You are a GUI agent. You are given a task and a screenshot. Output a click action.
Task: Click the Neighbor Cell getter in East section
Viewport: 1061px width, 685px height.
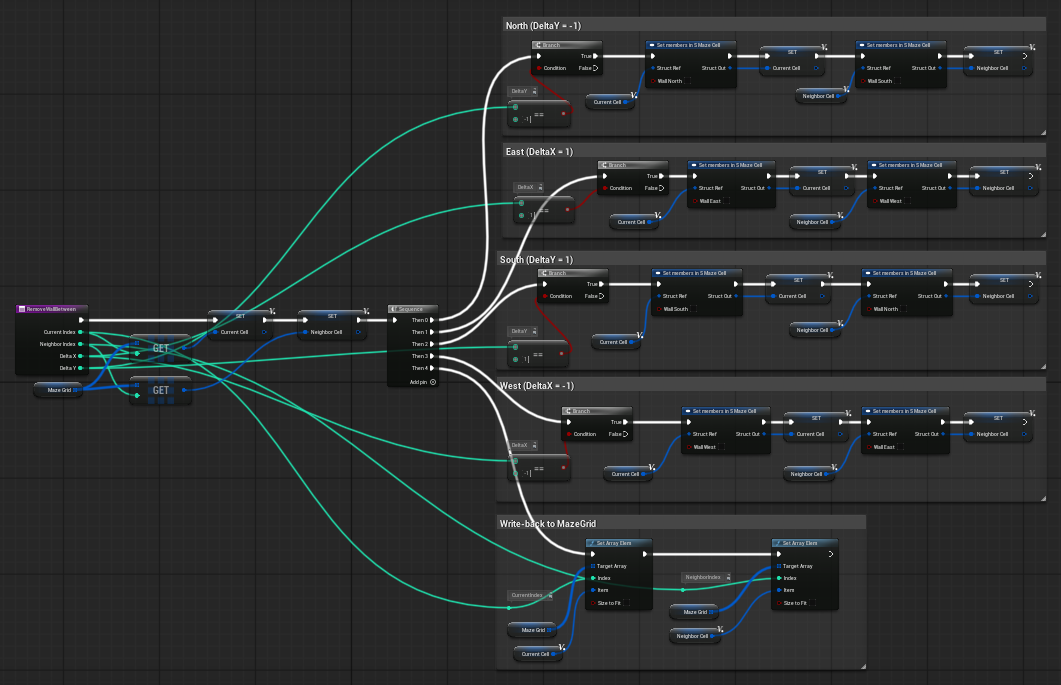(x=815, y=222)
